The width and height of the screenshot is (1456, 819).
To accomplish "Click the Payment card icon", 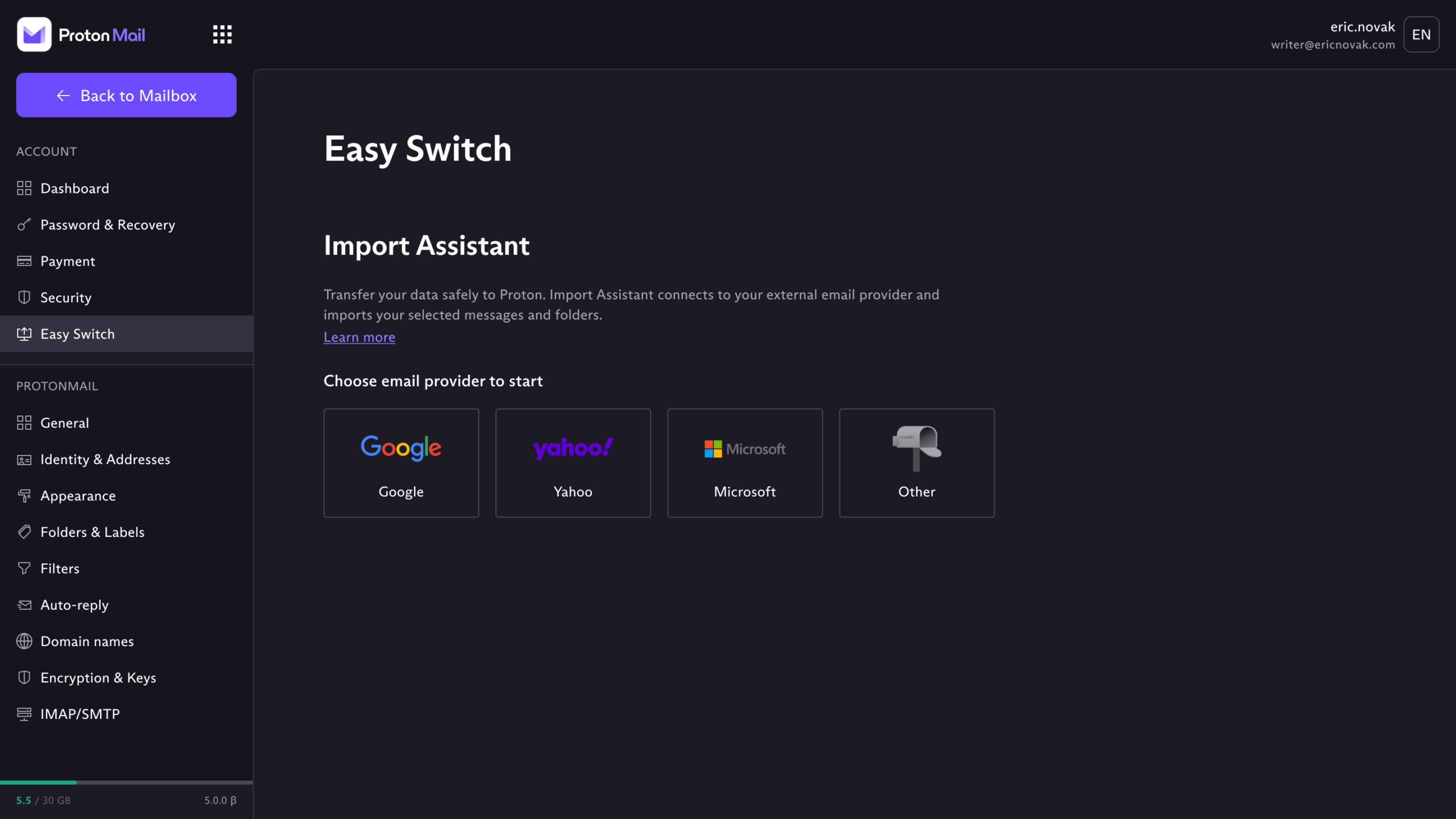I will coord(24,261).
